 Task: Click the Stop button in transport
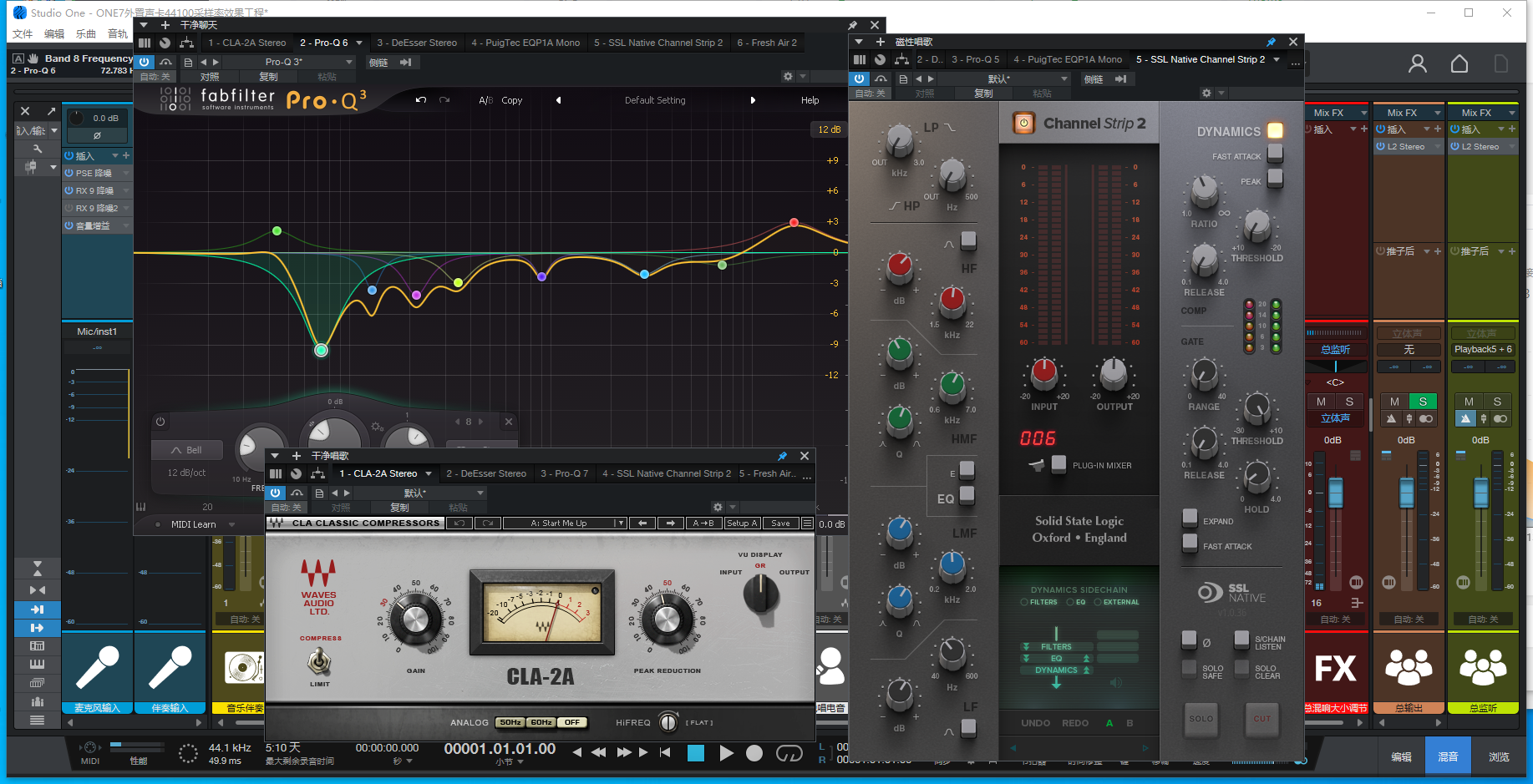tap(695, 753)
